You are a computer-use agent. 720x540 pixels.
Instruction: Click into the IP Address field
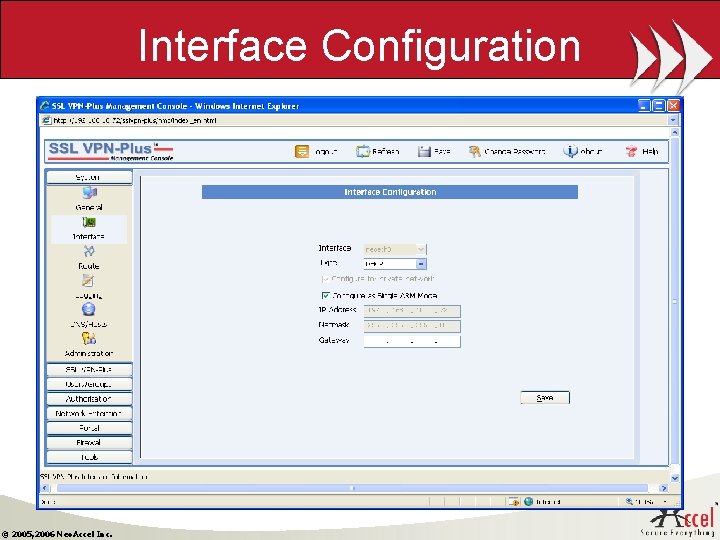[412, 311]
